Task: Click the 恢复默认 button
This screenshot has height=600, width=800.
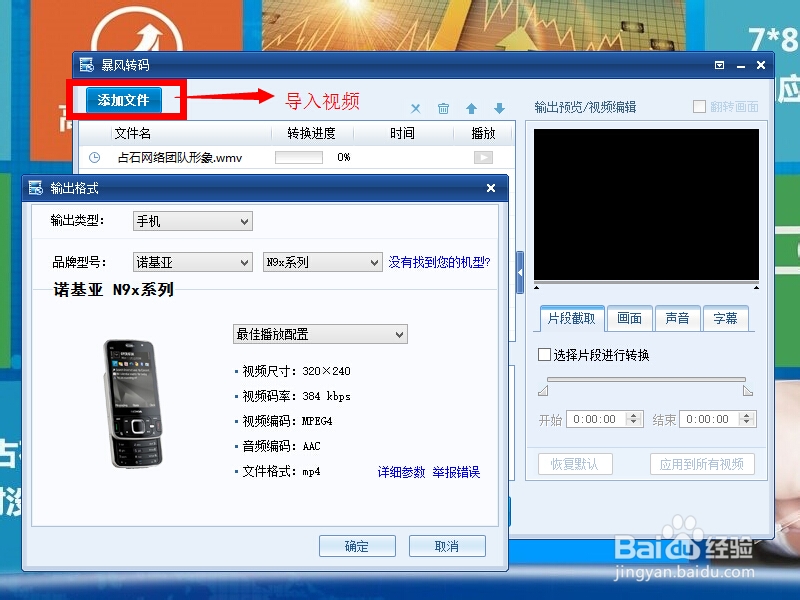Action: click(x=575, y=464)
